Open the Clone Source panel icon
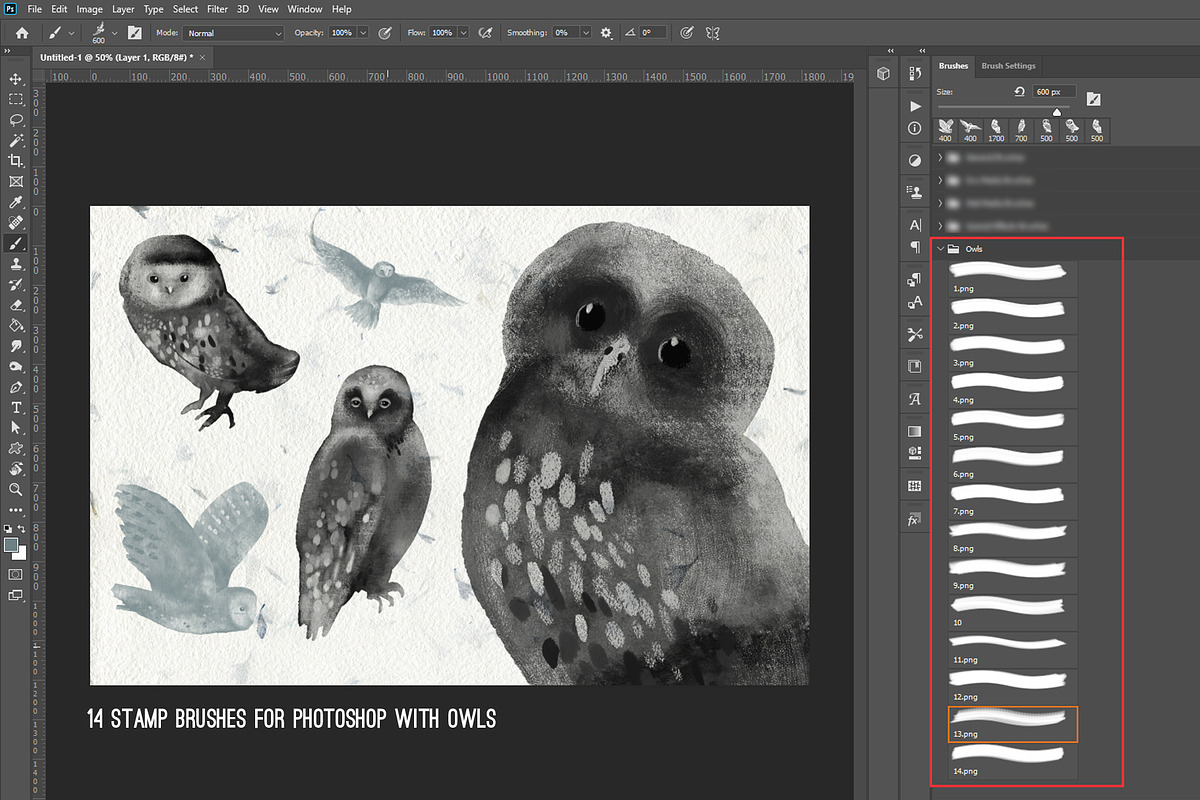The height and width of the screenshot is (800, 1200). (x=914, y=192)
